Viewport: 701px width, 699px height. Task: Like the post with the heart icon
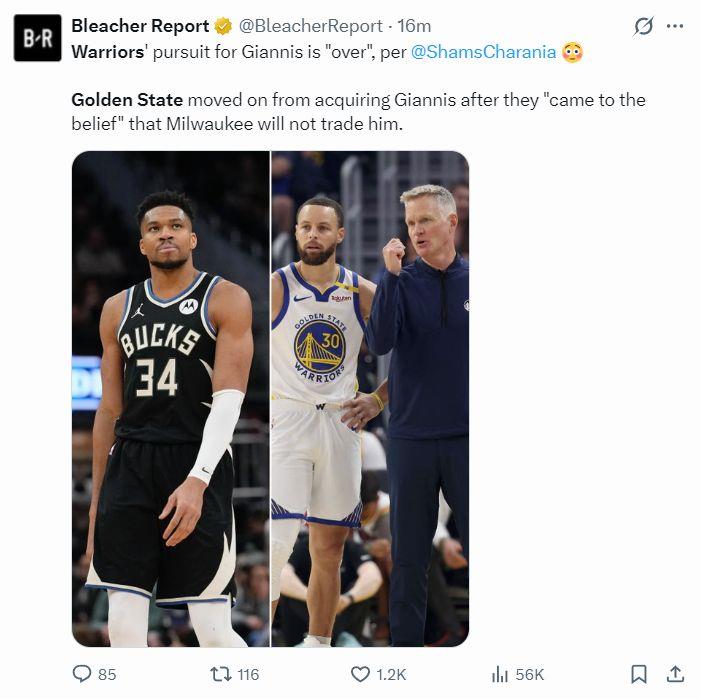click(361, 674)
